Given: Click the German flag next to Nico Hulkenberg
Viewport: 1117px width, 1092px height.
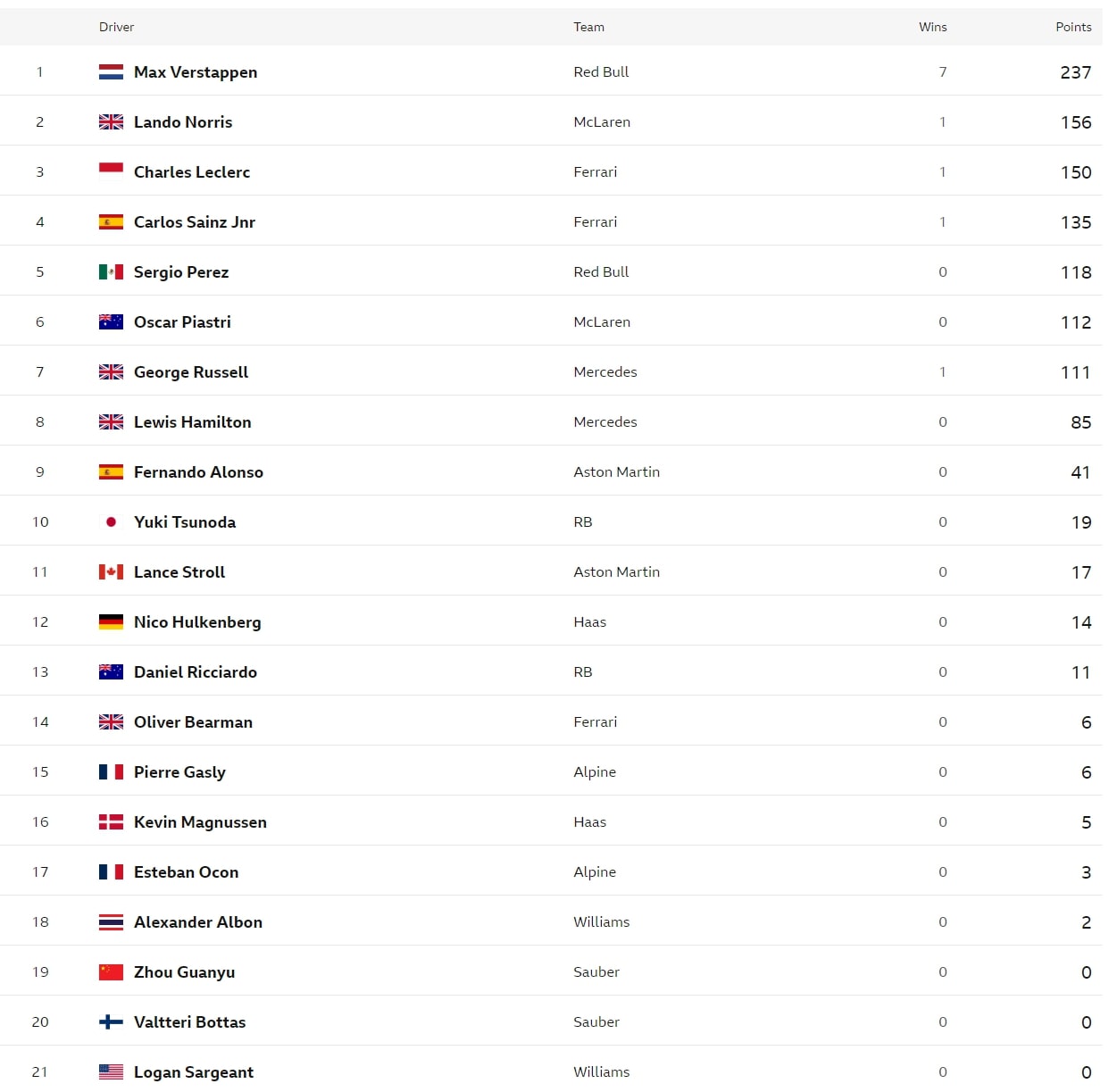Looking at the screenshot, I should click(x=111, y=622).
